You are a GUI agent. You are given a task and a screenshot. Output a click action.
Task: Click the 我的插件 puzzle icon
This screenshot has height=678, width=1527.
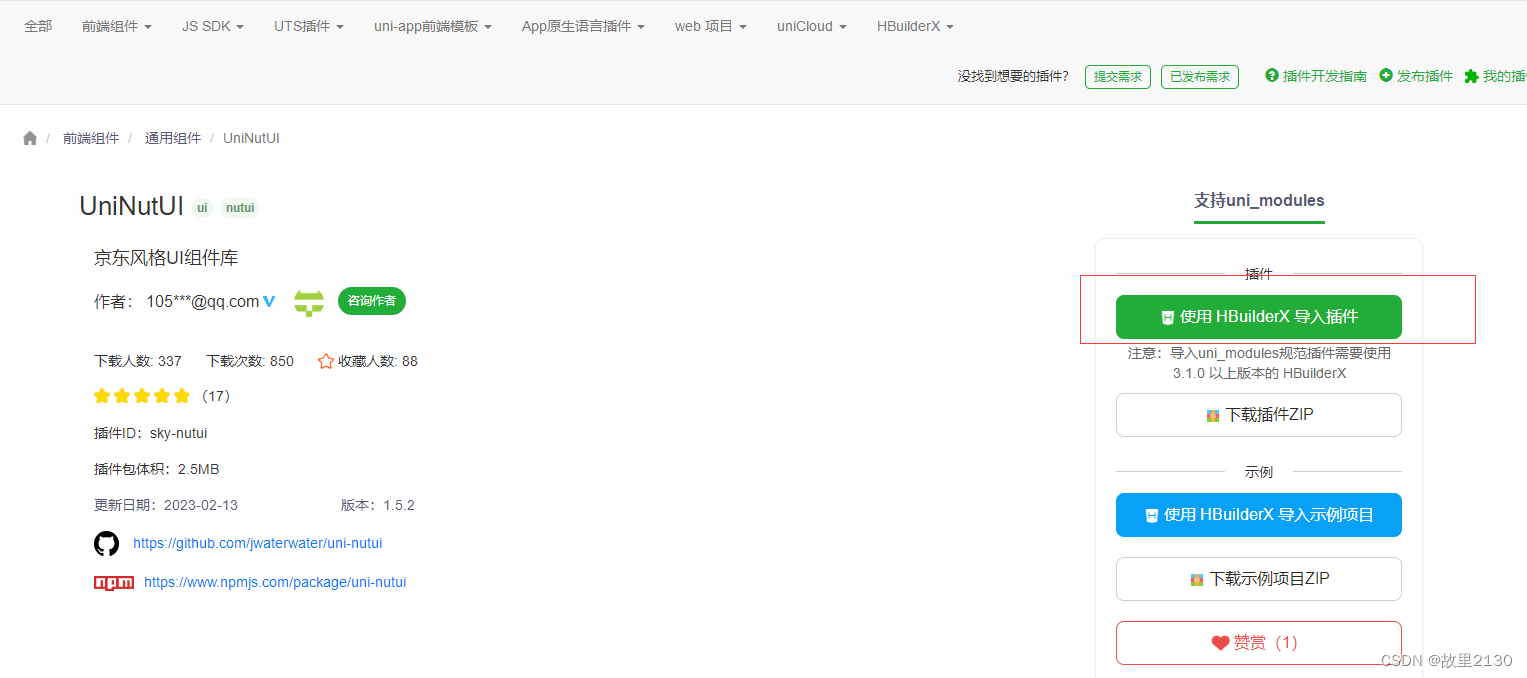(1471, 76)
